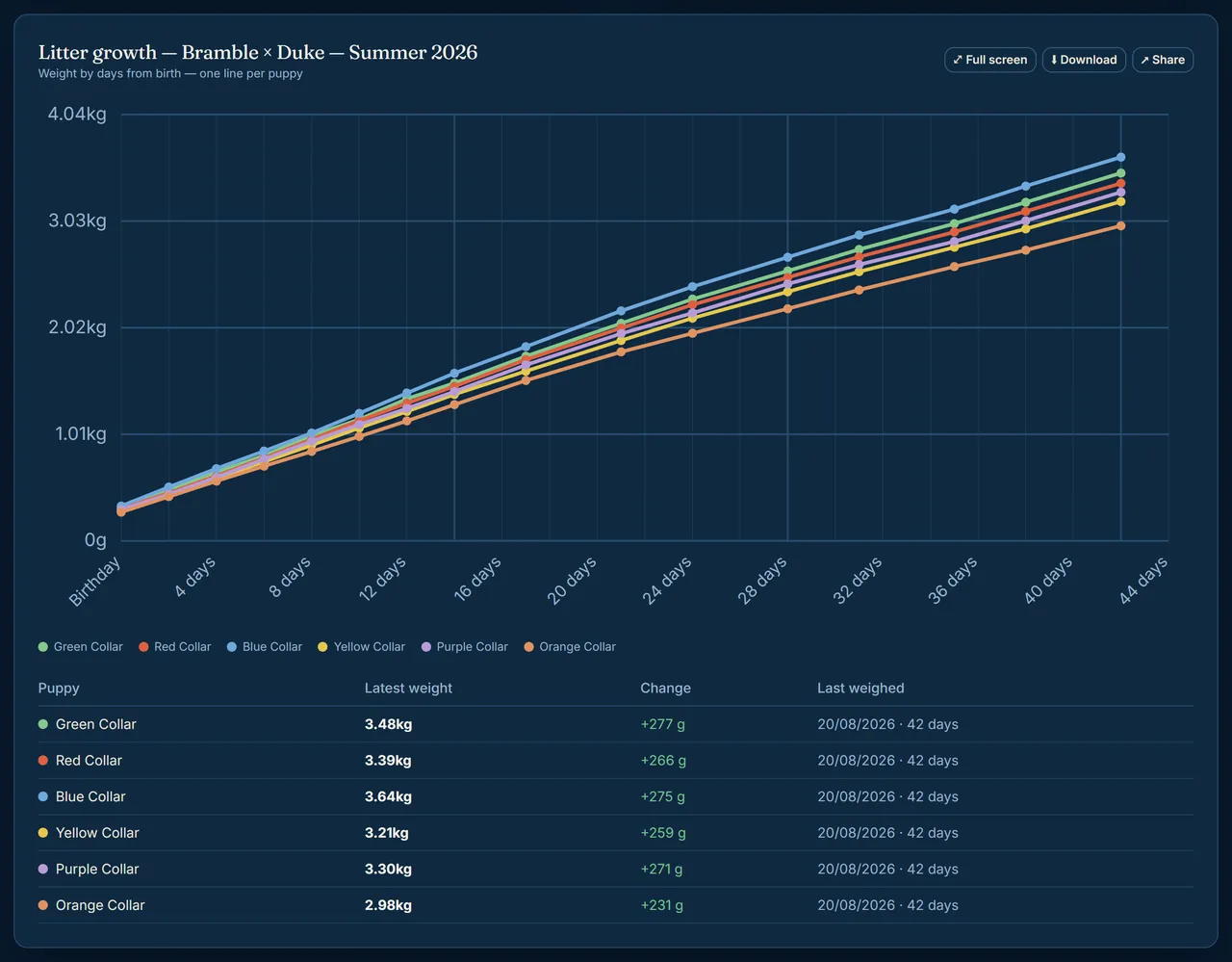Hide Blue Collar line via the legend

pos(265,647)
